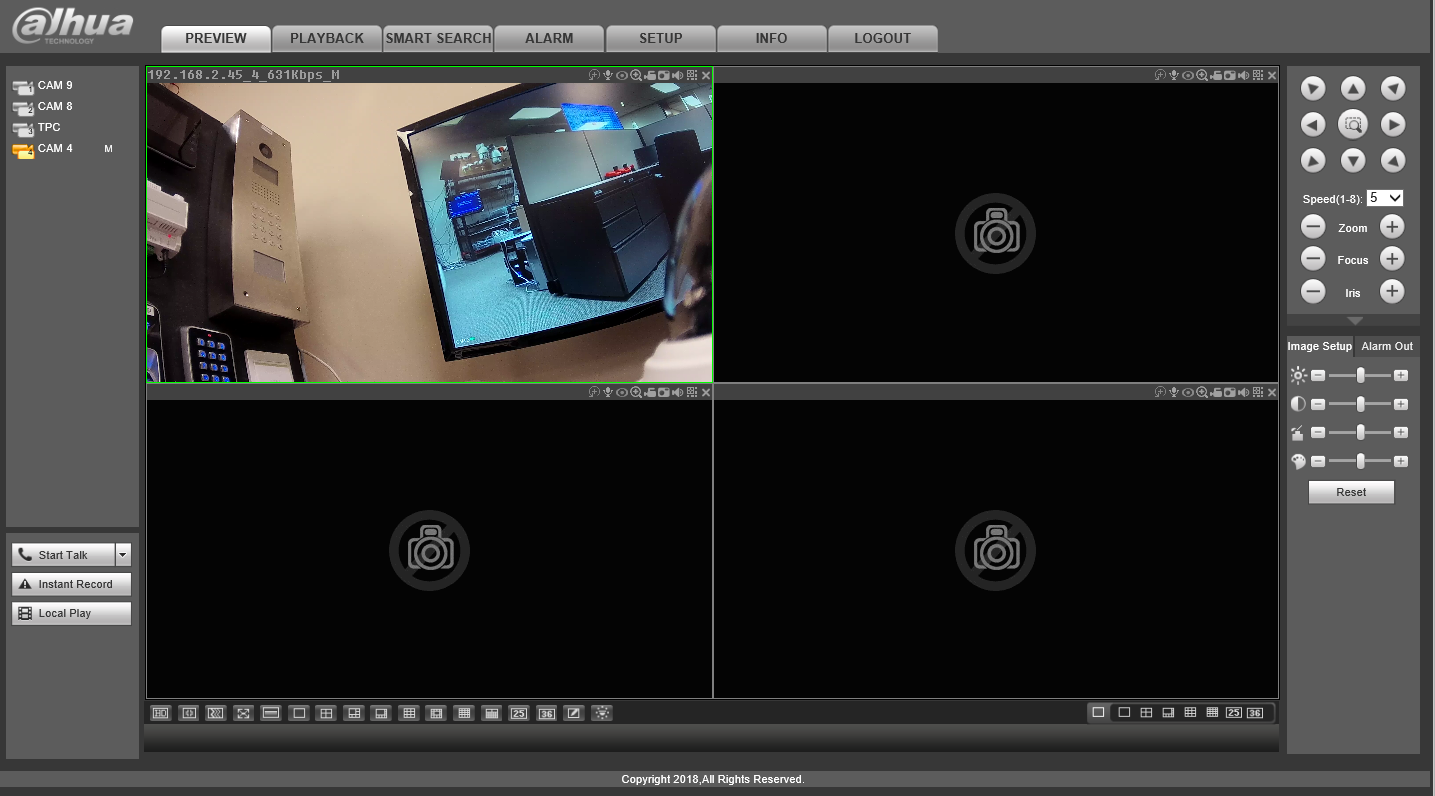
Task: Open the Speed(1-8) dropdown
Action: pyautogui.click(x=1385, y=198)
